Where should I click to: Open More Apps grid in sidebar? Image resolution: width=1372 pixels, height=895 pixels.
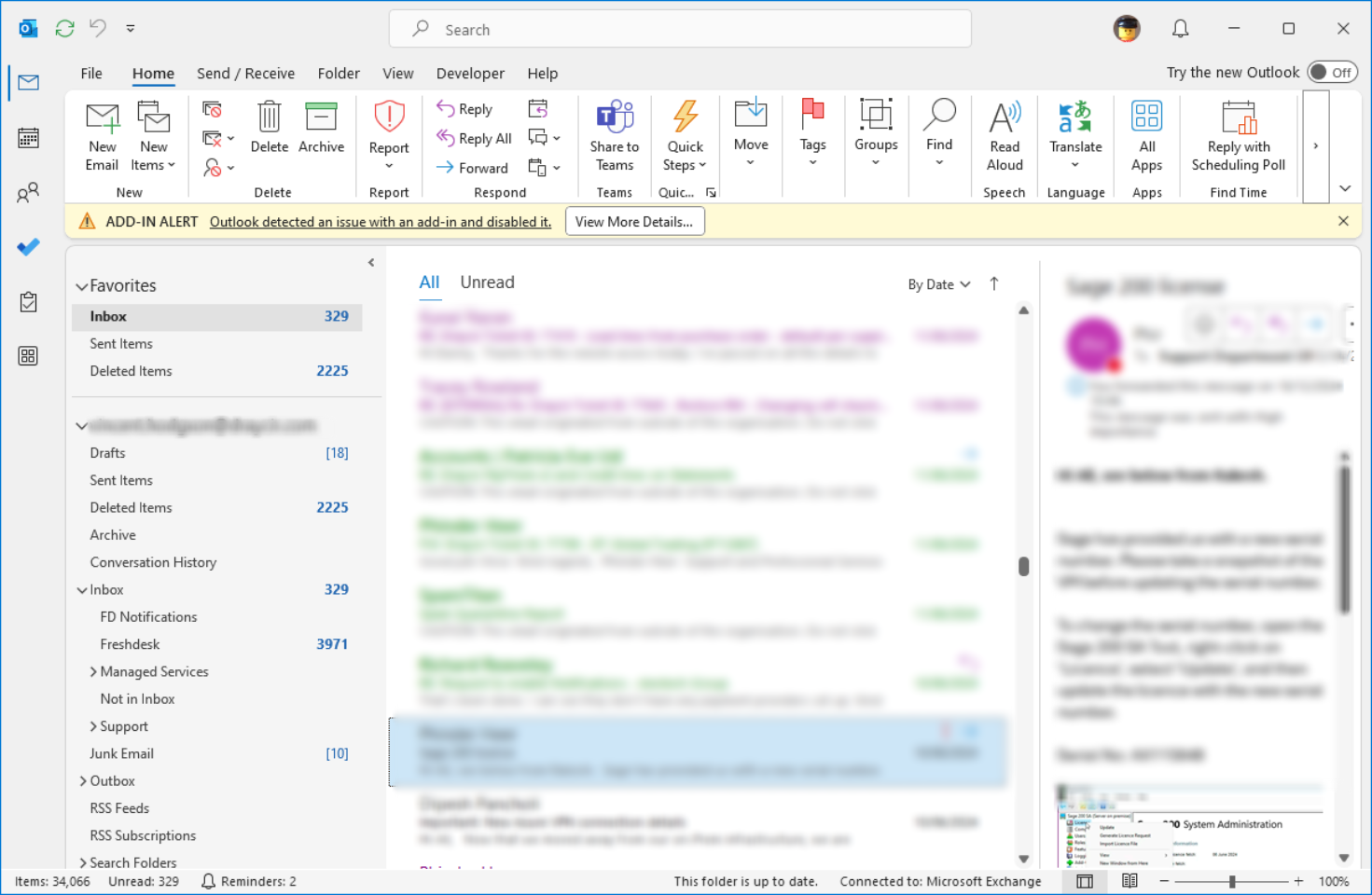(x=29, y=356)
